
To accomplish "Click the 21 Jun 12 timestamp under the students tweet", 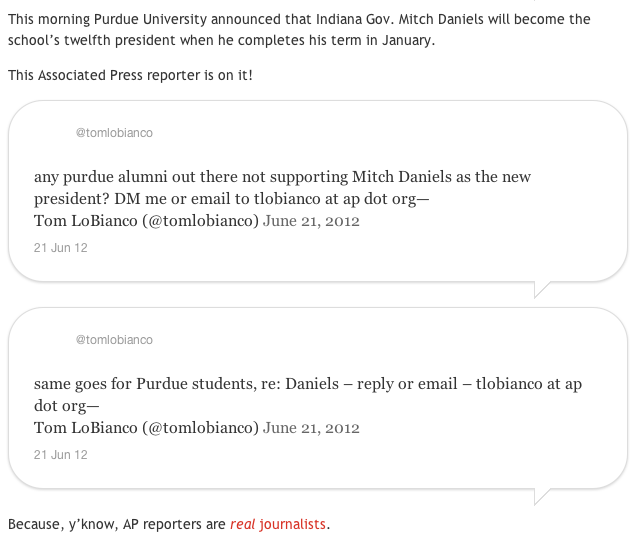I will coord(61,454).
